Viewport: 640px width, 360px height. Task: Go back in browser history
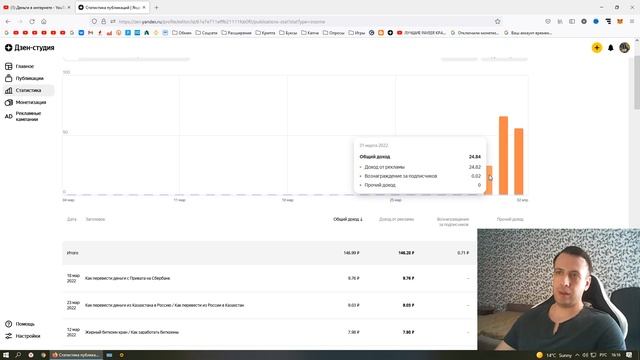click(8, 21)
